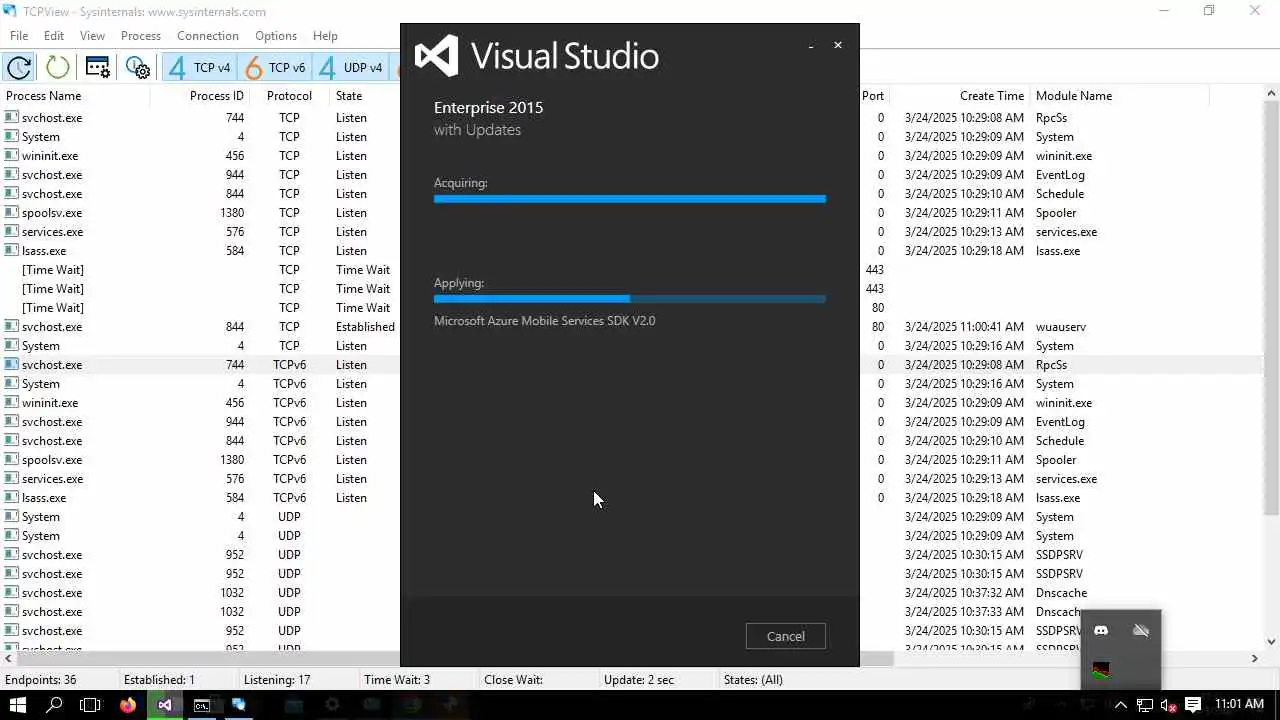Click the horizontal scrollbar right arrow
This screenshot has height=720, width=1280.
[1255, 658]
